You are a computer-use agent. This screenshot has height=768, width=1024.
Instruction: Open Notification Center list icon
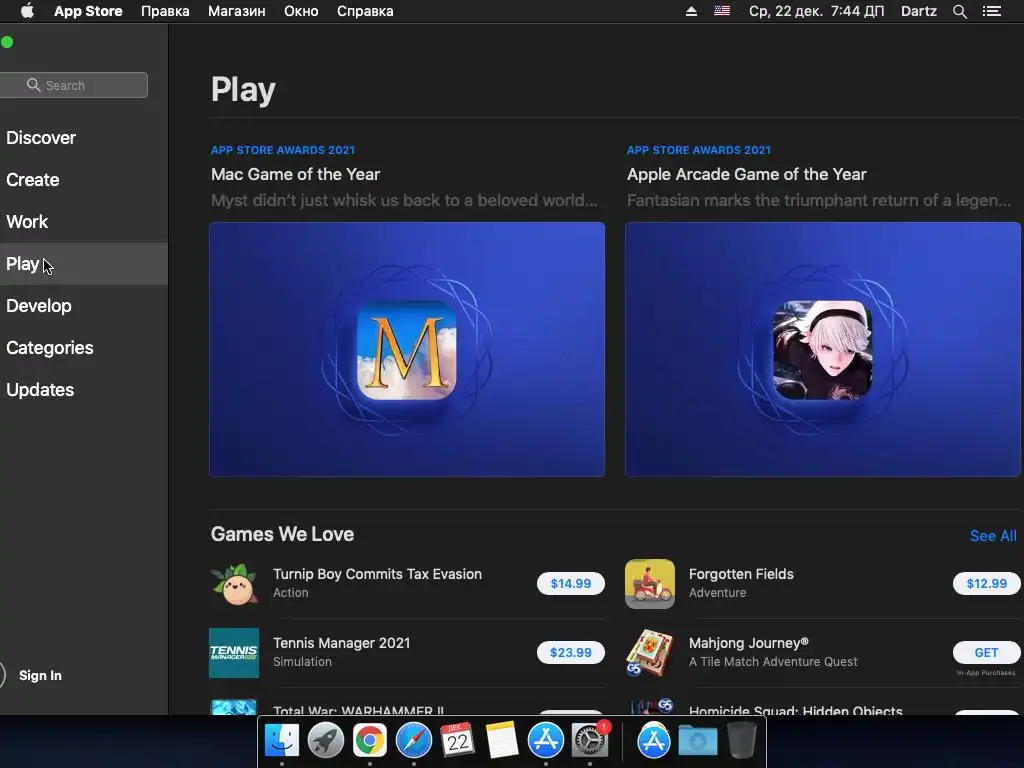click(991, 11)
